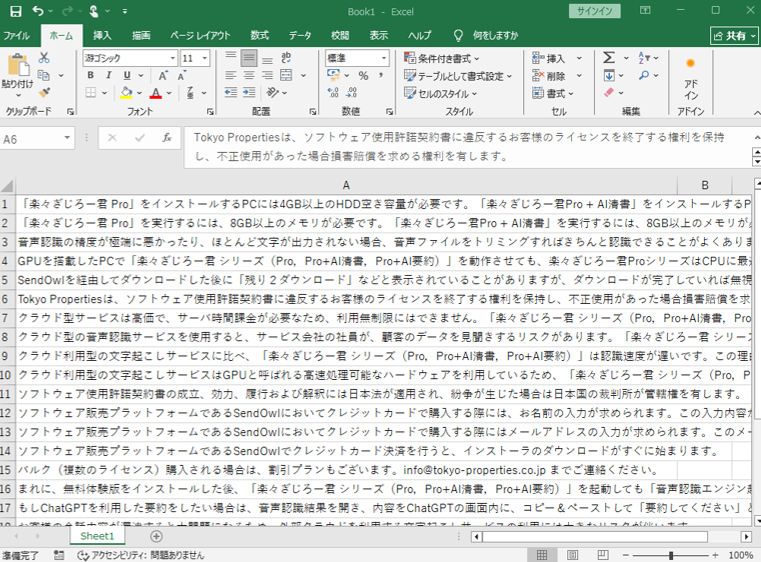761x562 pixels.
Task: Select the Sheet1 tab
Action: [97, 536]
